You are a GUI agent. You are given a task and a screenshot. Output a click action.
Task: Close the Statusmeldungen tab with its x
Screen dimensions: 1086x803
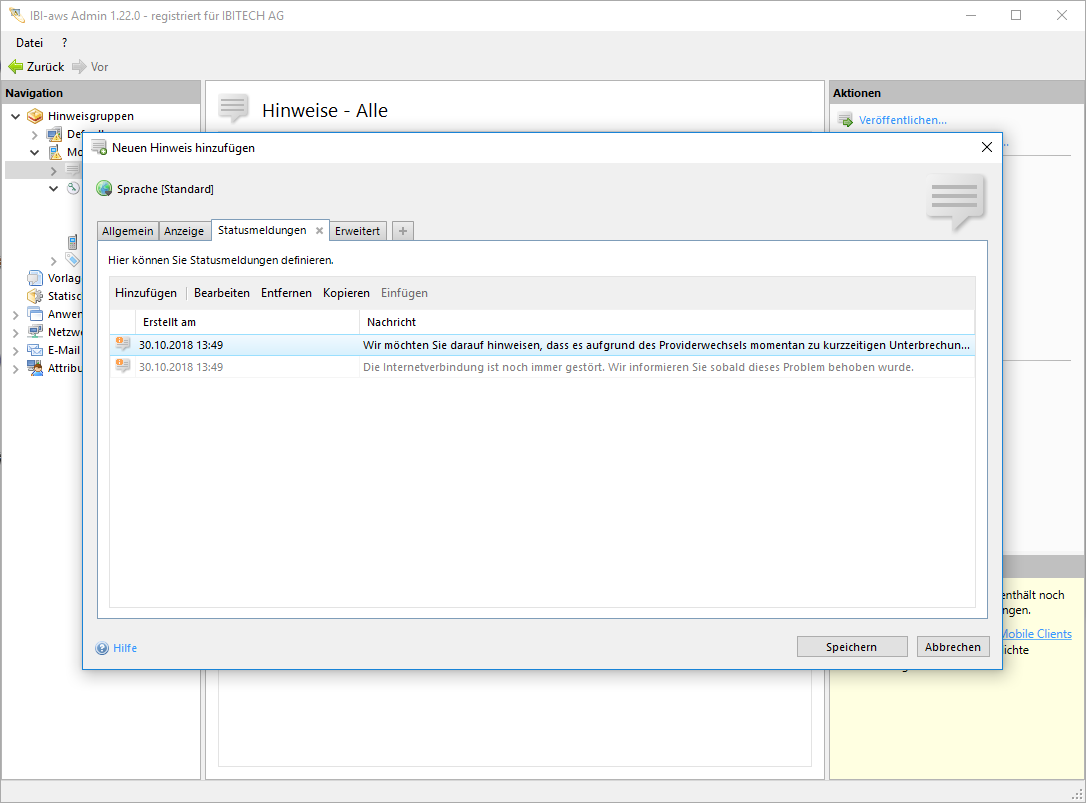[320, 231]
